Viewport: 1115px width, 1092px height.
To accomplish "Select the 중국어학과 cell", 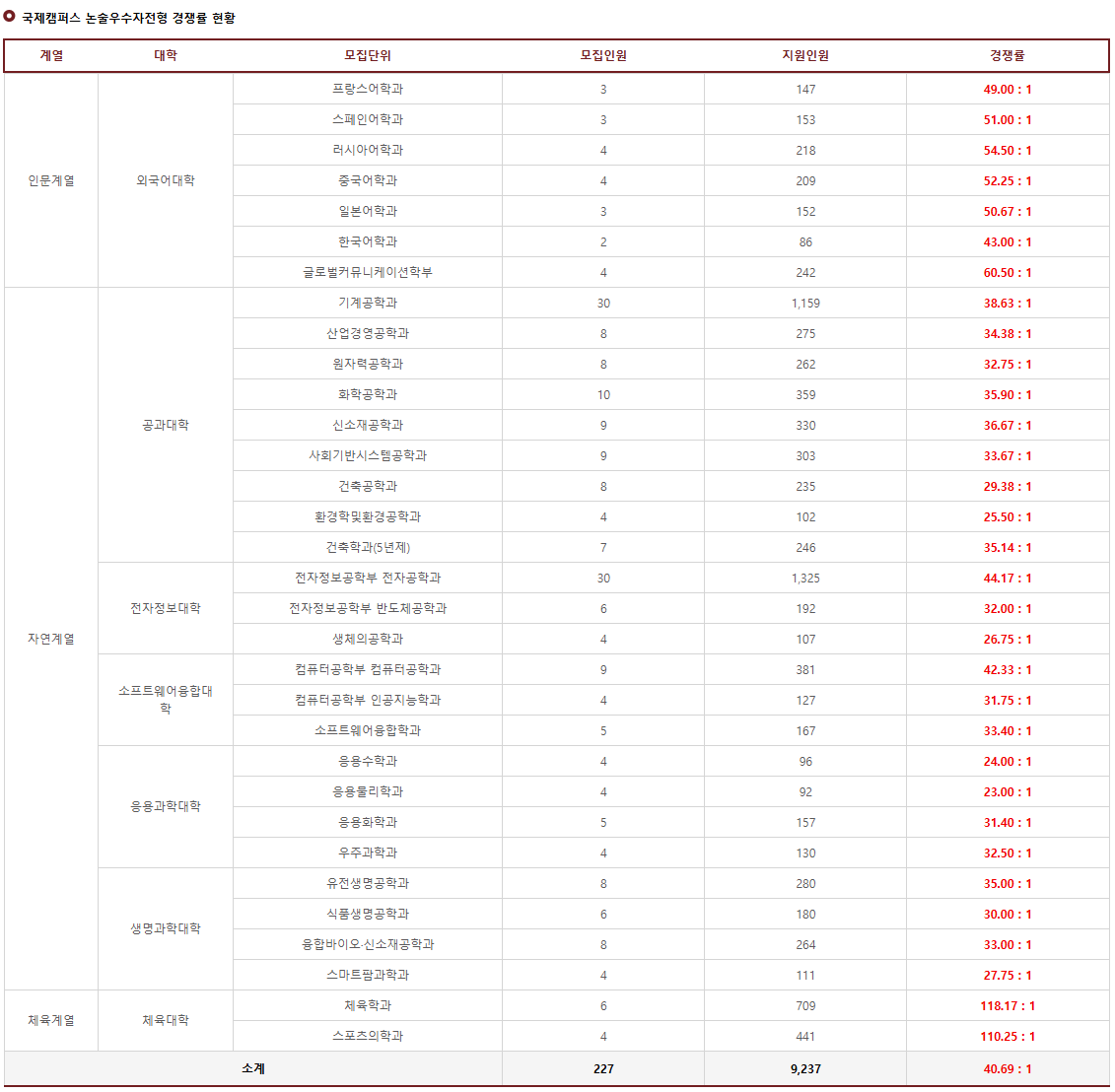I will 368,180.
